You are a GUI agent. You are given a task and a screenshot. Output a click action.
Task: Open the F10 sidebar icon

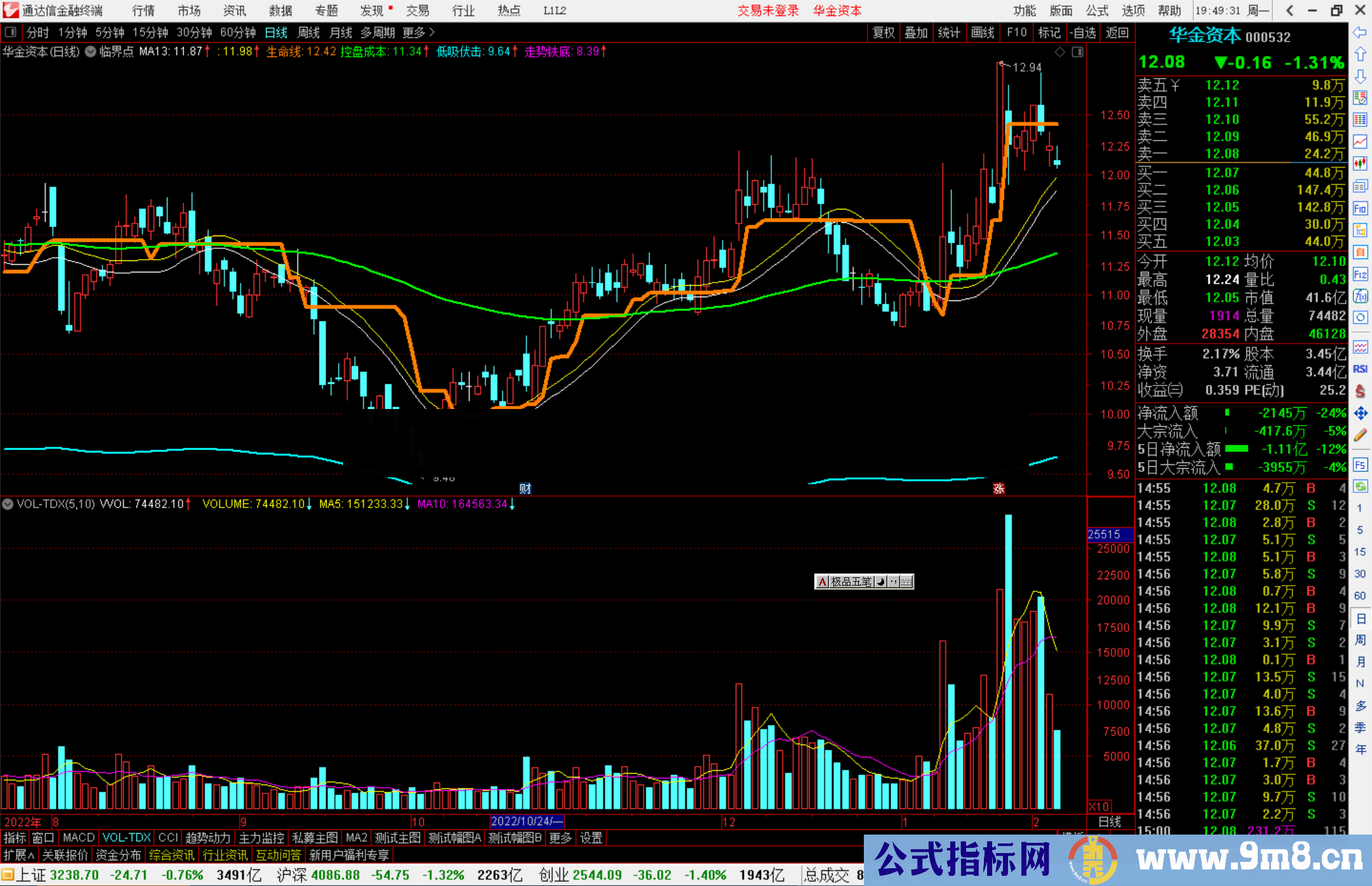1360,208
